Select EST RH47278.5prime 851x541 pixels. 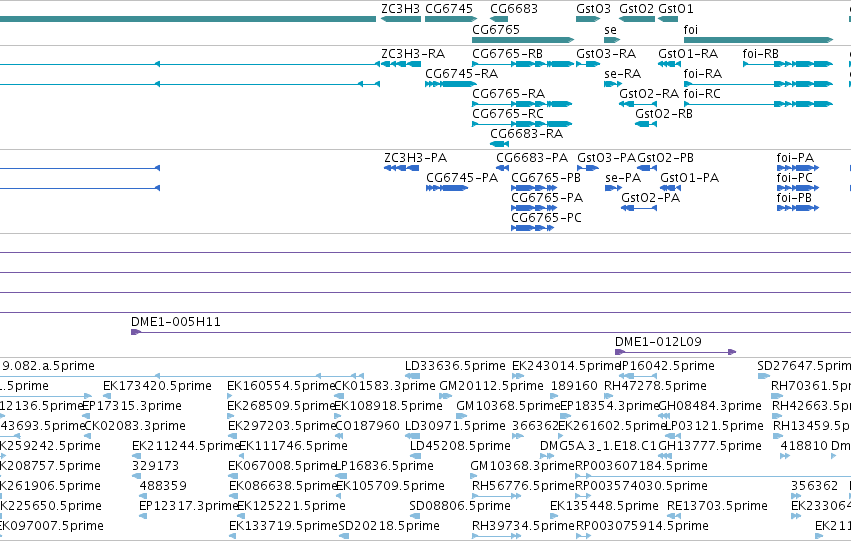coord(656,386)
